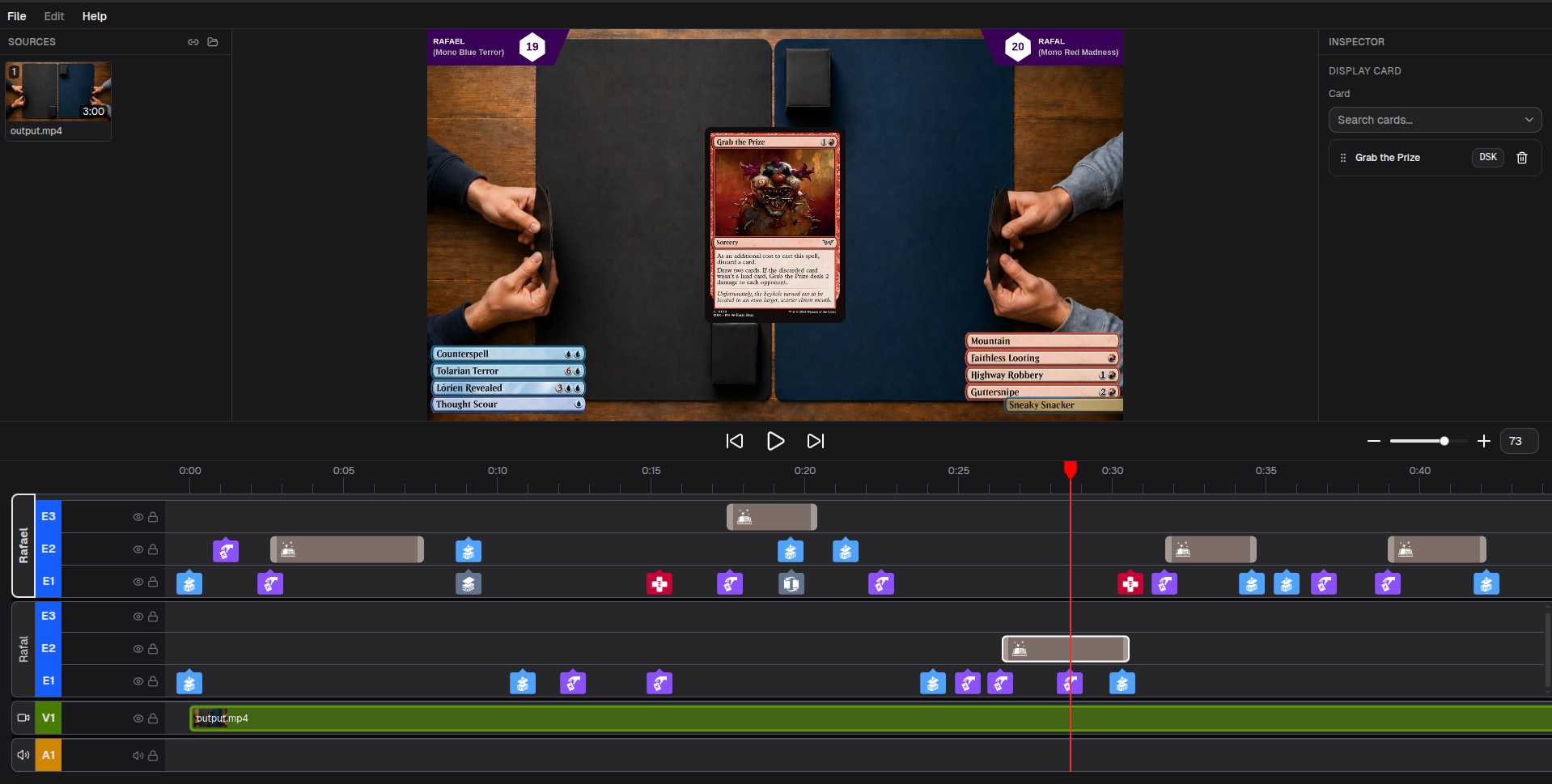1552x784 pixels.
Task: Click the speaker icon on A1 track
Action: tap(23, 755)
